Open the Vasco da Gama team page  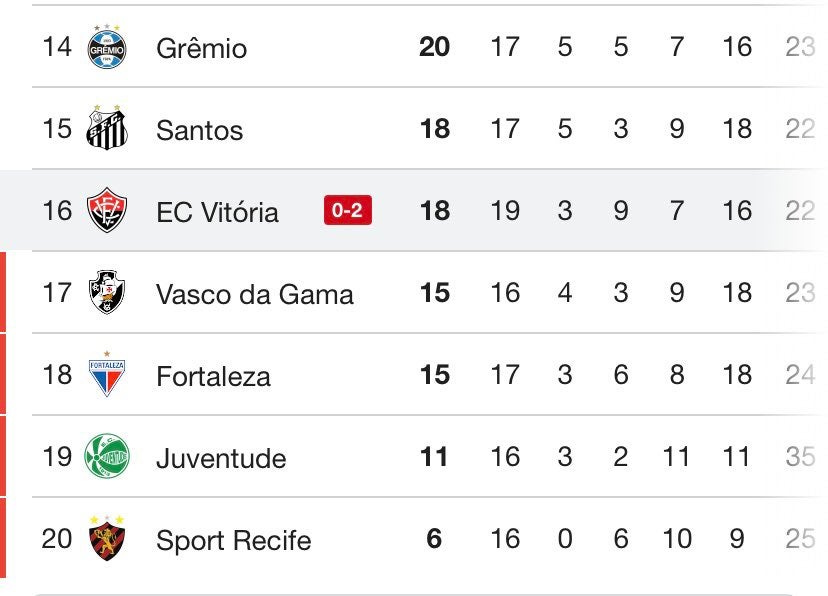[x=255, y=294]
